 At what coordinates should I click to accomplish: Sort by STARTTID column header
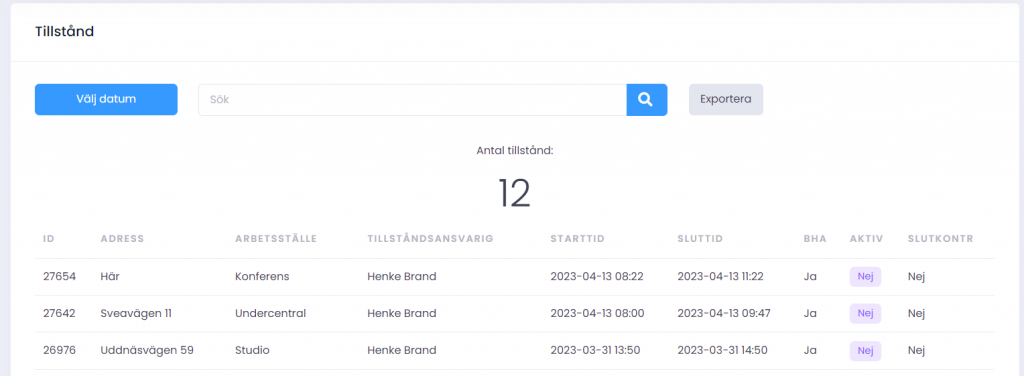click(x=577, y=239)
